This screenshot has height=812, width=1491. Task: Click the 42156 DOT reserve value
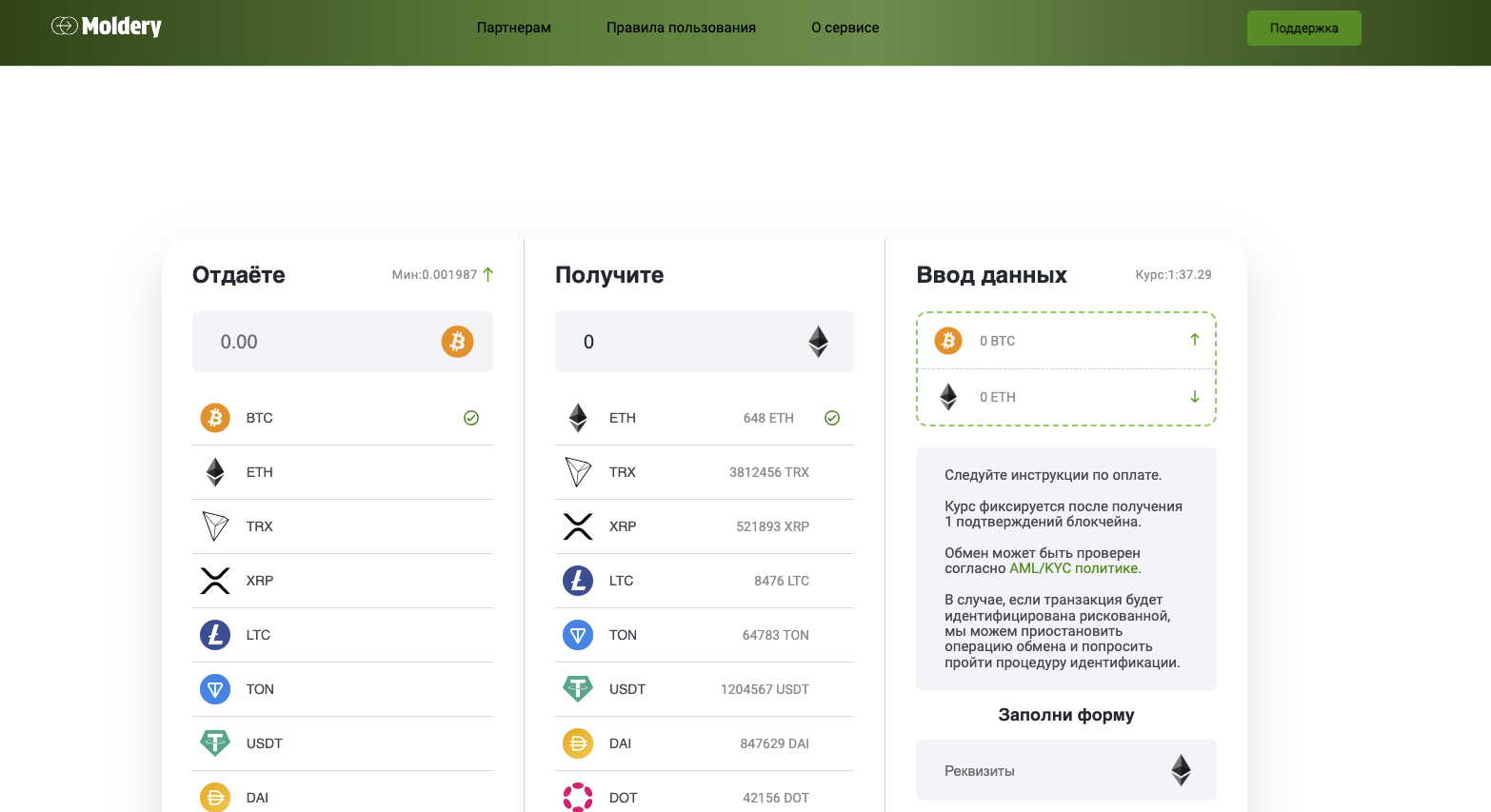point(776,798)
